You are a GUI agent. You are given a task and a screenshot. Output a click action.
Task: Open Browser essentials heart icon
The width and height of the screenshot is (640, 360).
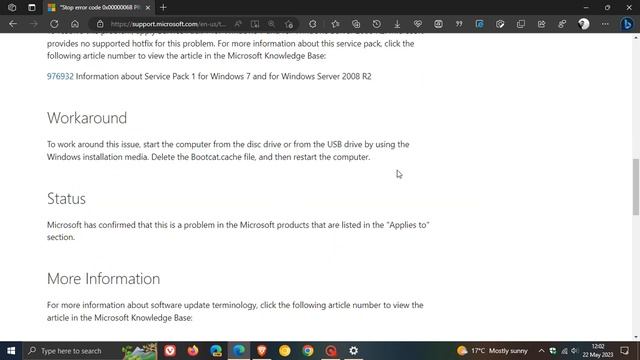tap(418, 24)
